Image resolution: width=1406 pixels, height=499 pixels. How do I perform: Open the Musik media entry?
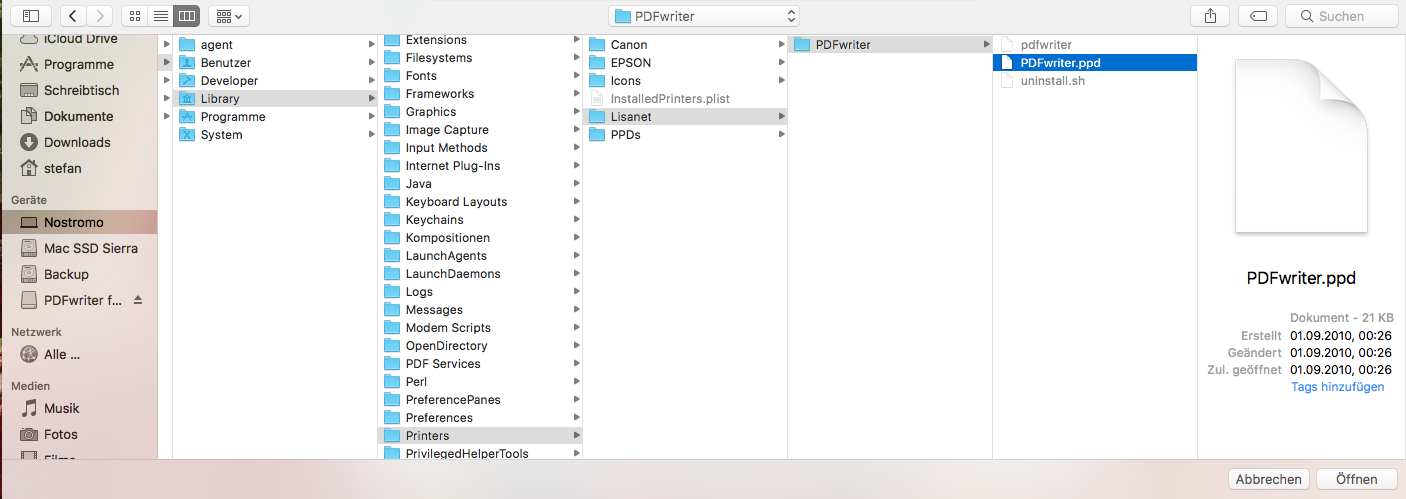[61, 408]
